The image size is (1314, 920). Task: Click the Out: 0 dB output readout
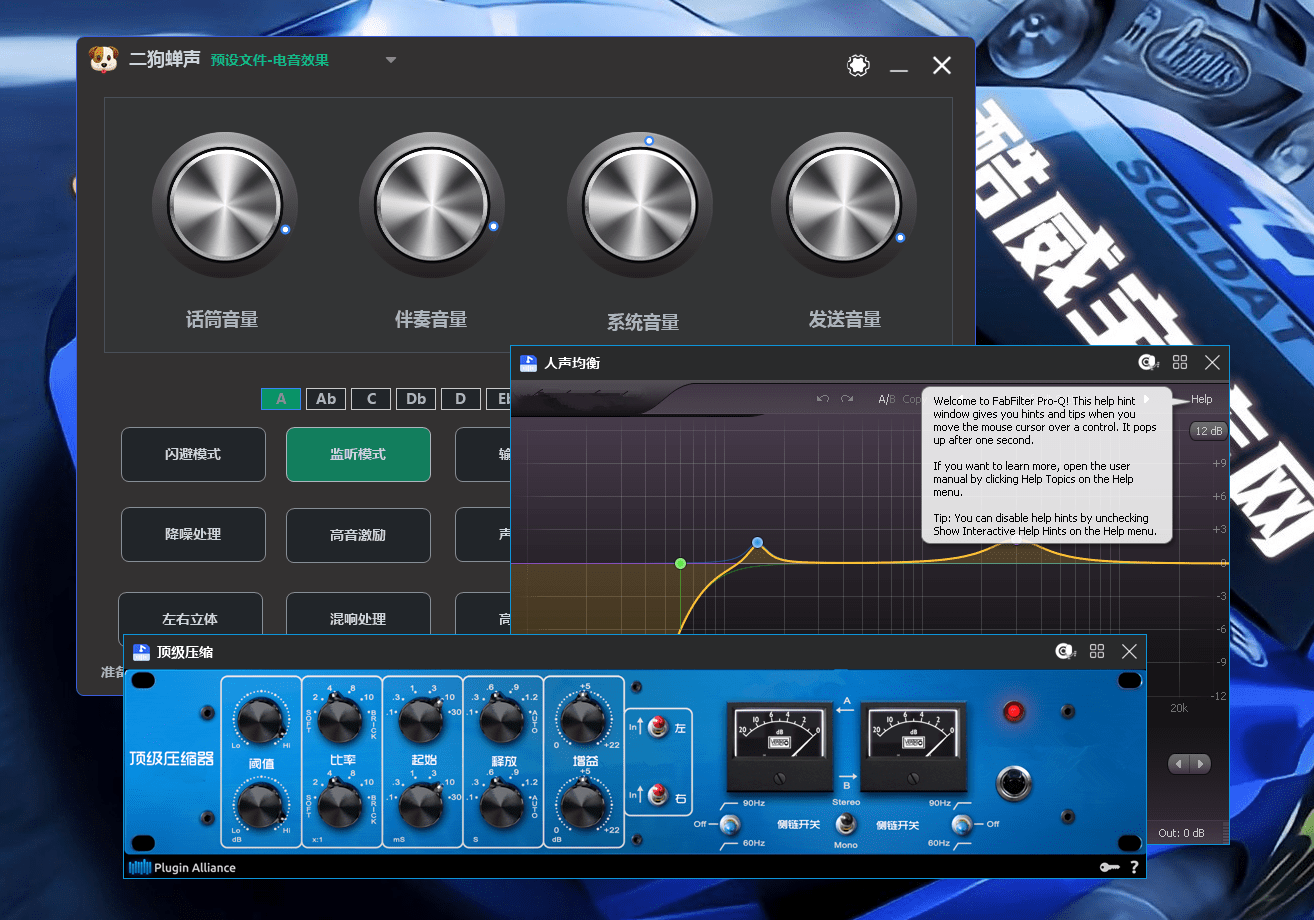[1181, 833]
